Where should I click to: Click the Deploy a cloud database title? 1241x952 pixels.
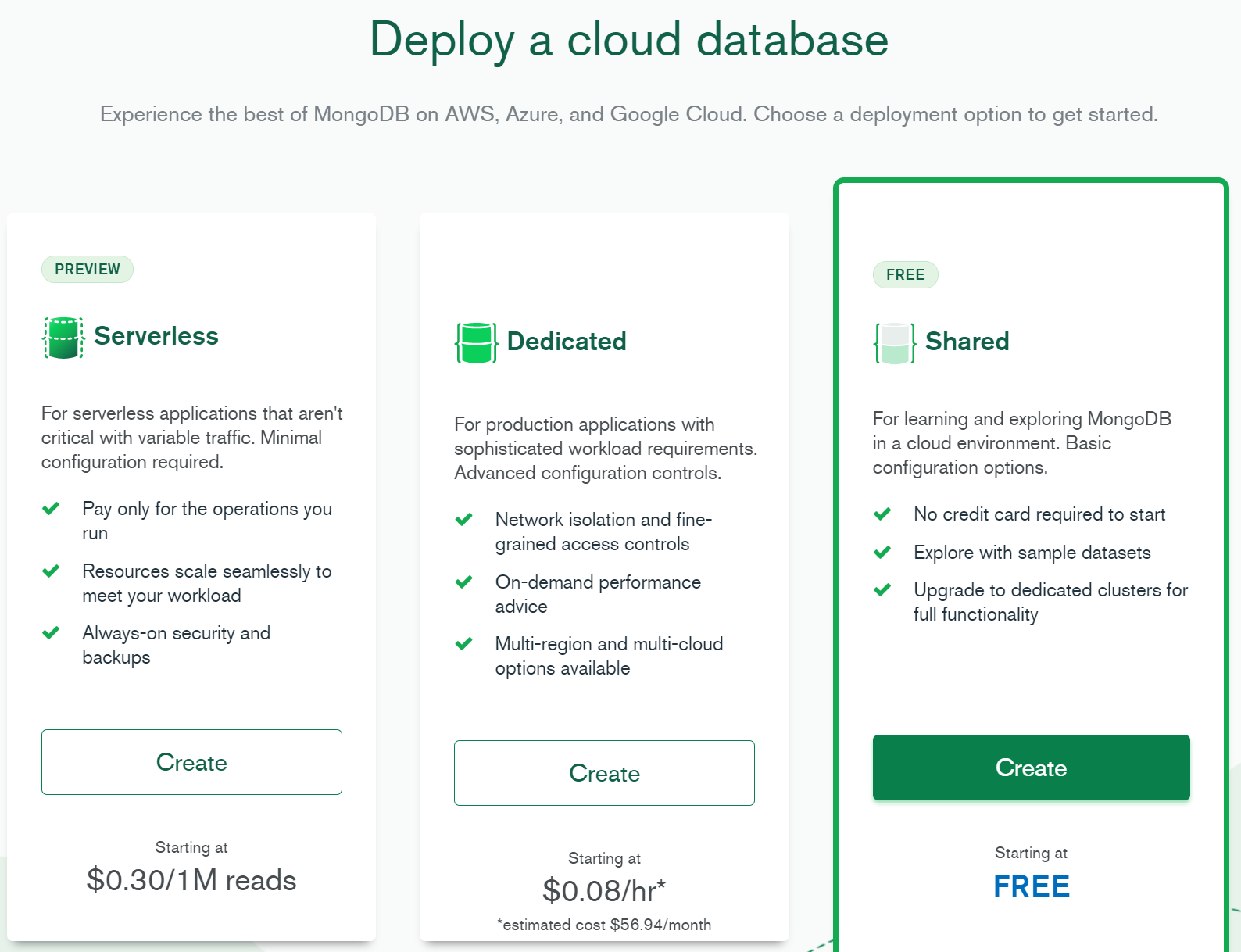click(x=629, y=39)
